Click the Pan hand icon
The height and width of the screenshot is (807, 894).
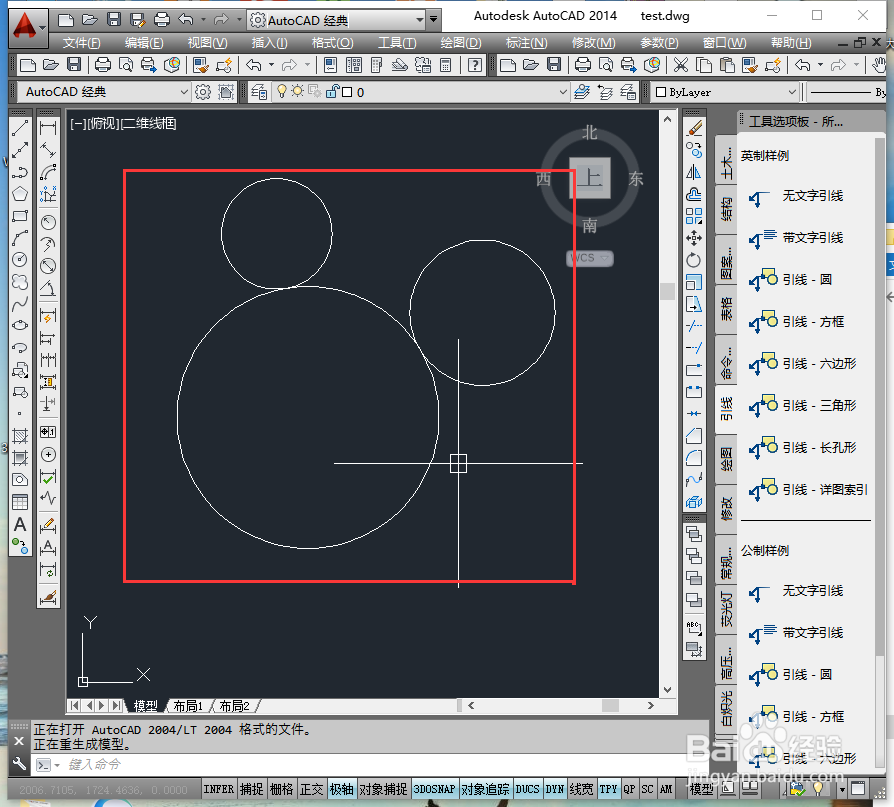click(x=879, y=65)
